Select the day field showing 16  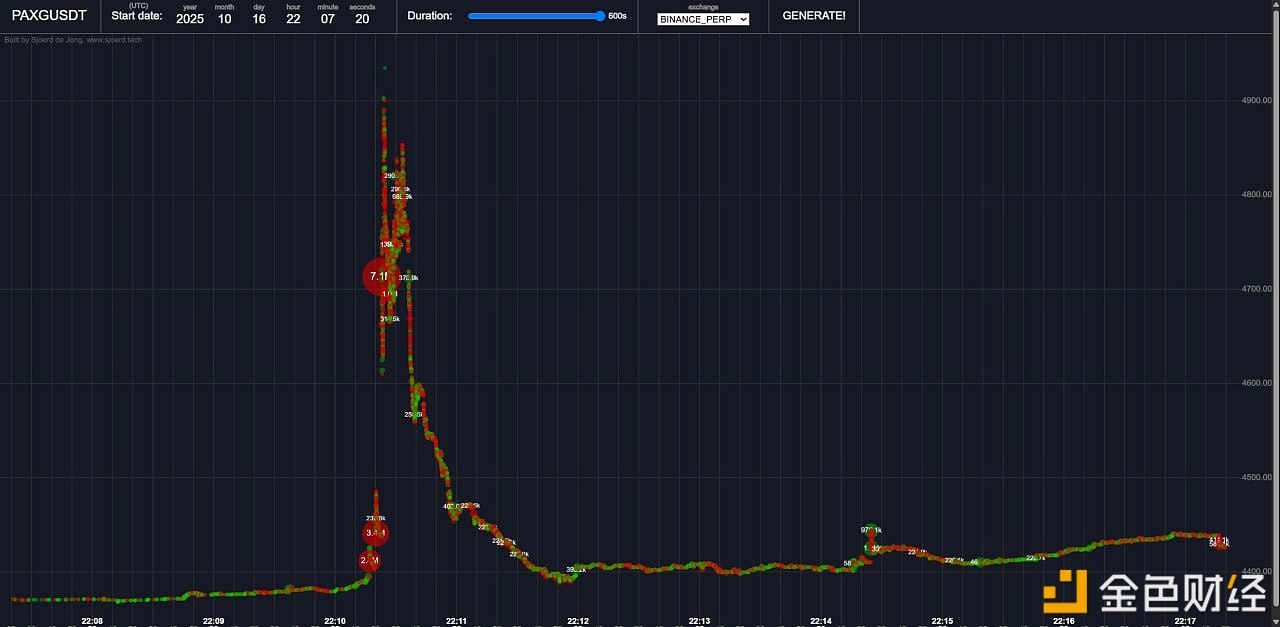[259, 19]
